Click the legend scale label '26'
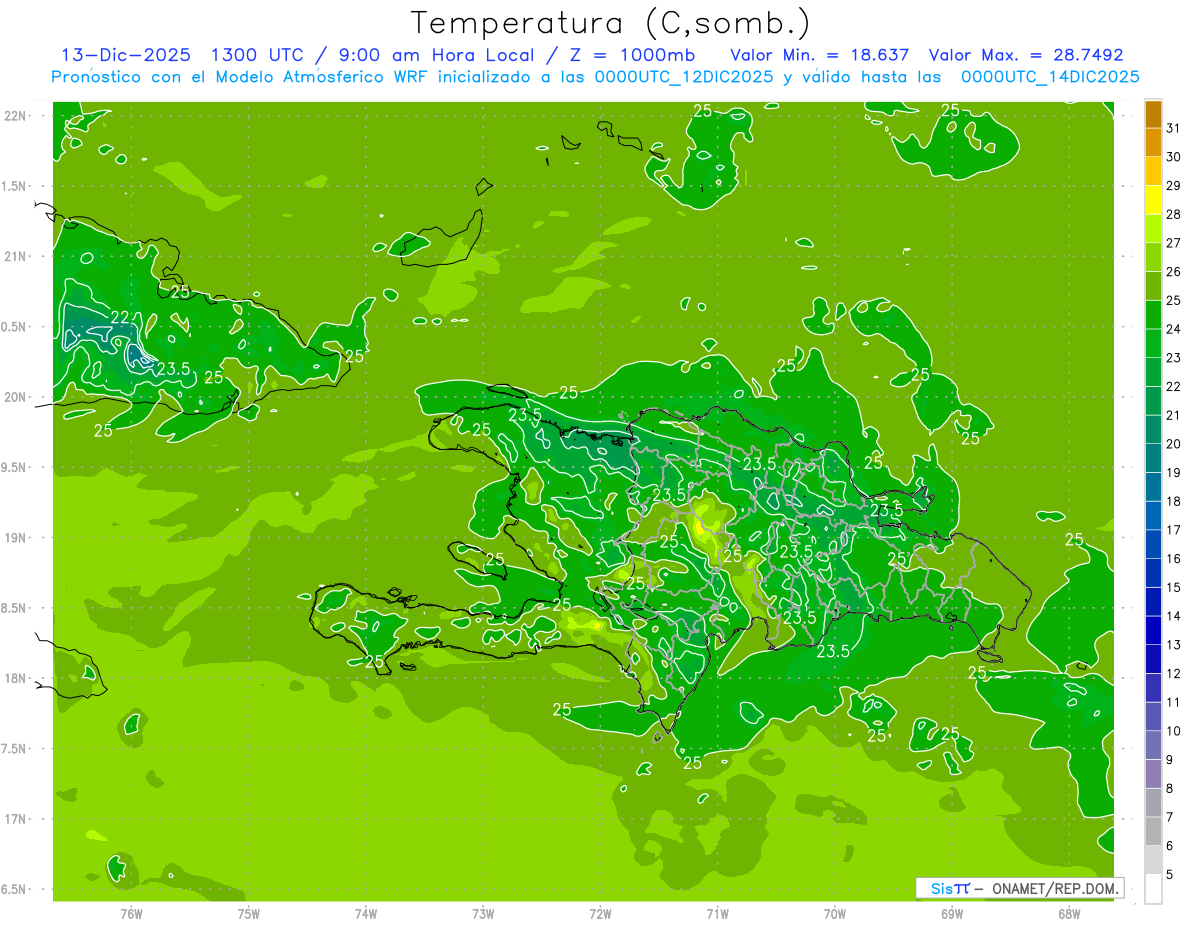 click(1174, 272)
